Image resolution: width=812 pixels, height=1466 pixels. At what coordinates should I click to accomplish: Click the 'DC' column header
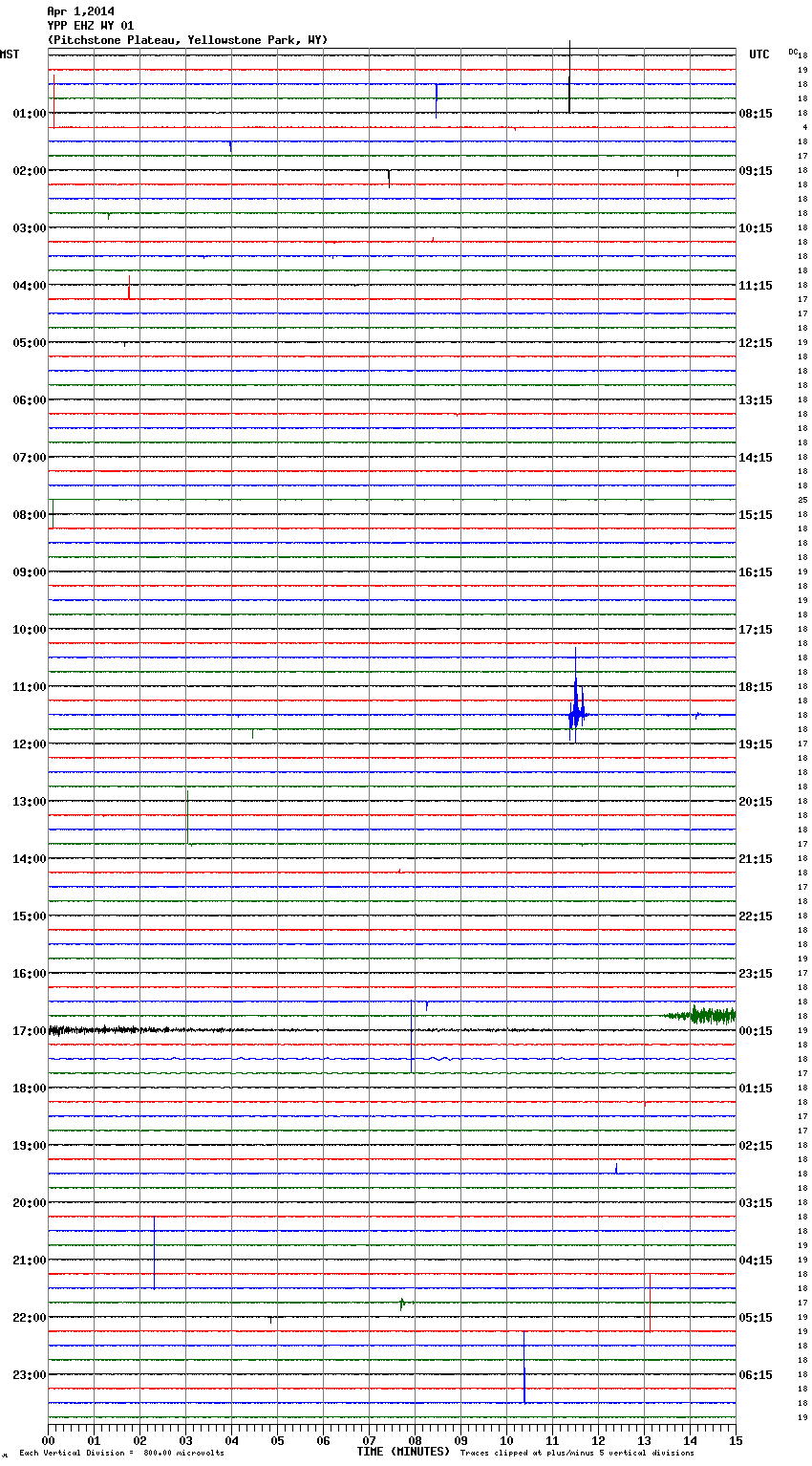(793, 52)
